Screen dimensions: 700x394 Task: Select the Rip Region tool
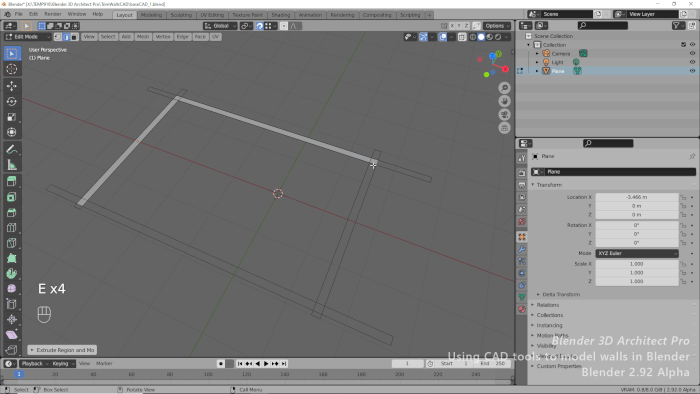tap(12, 349)
